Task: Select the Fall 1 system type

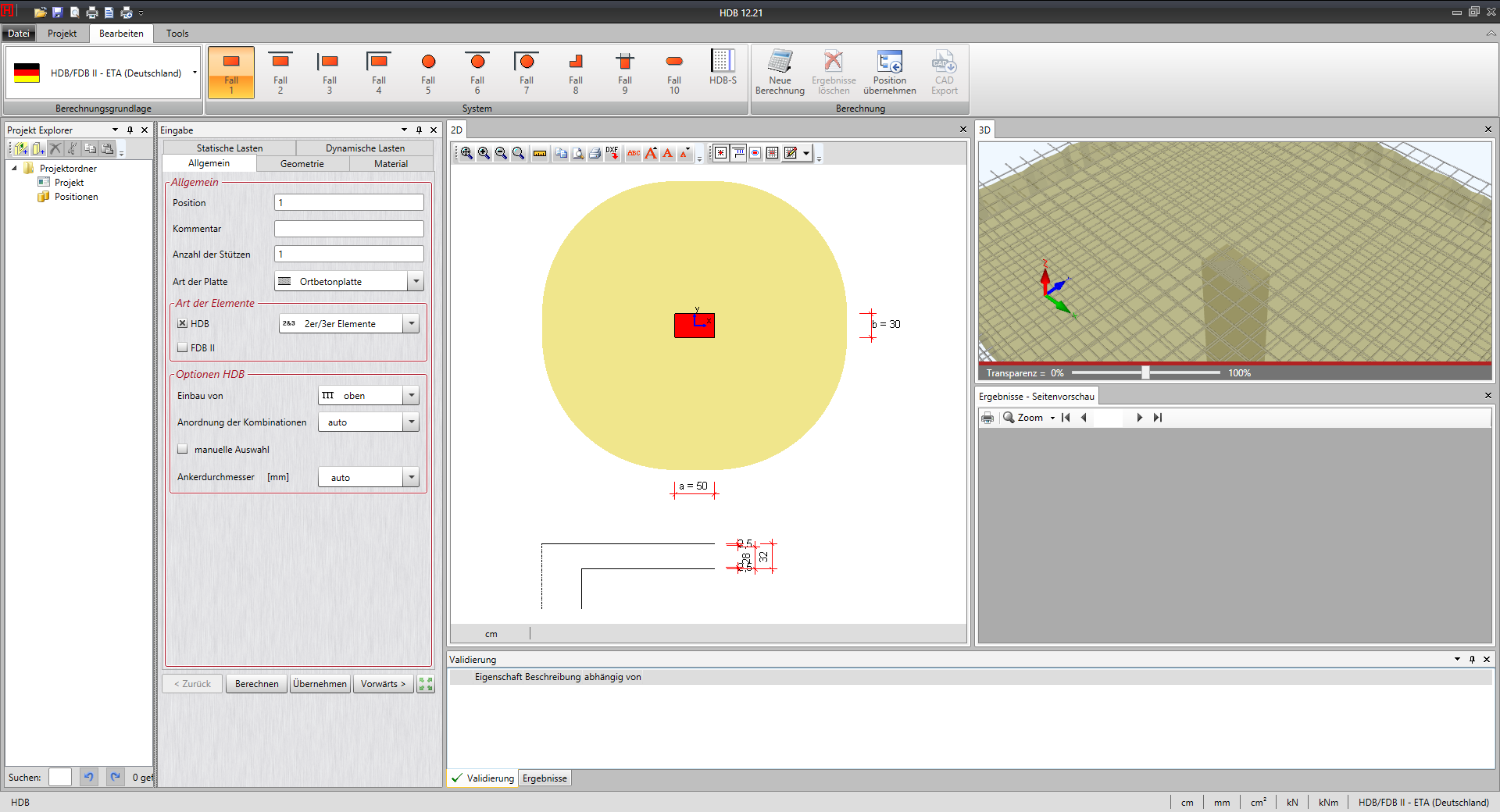Action: coord(231,73)
